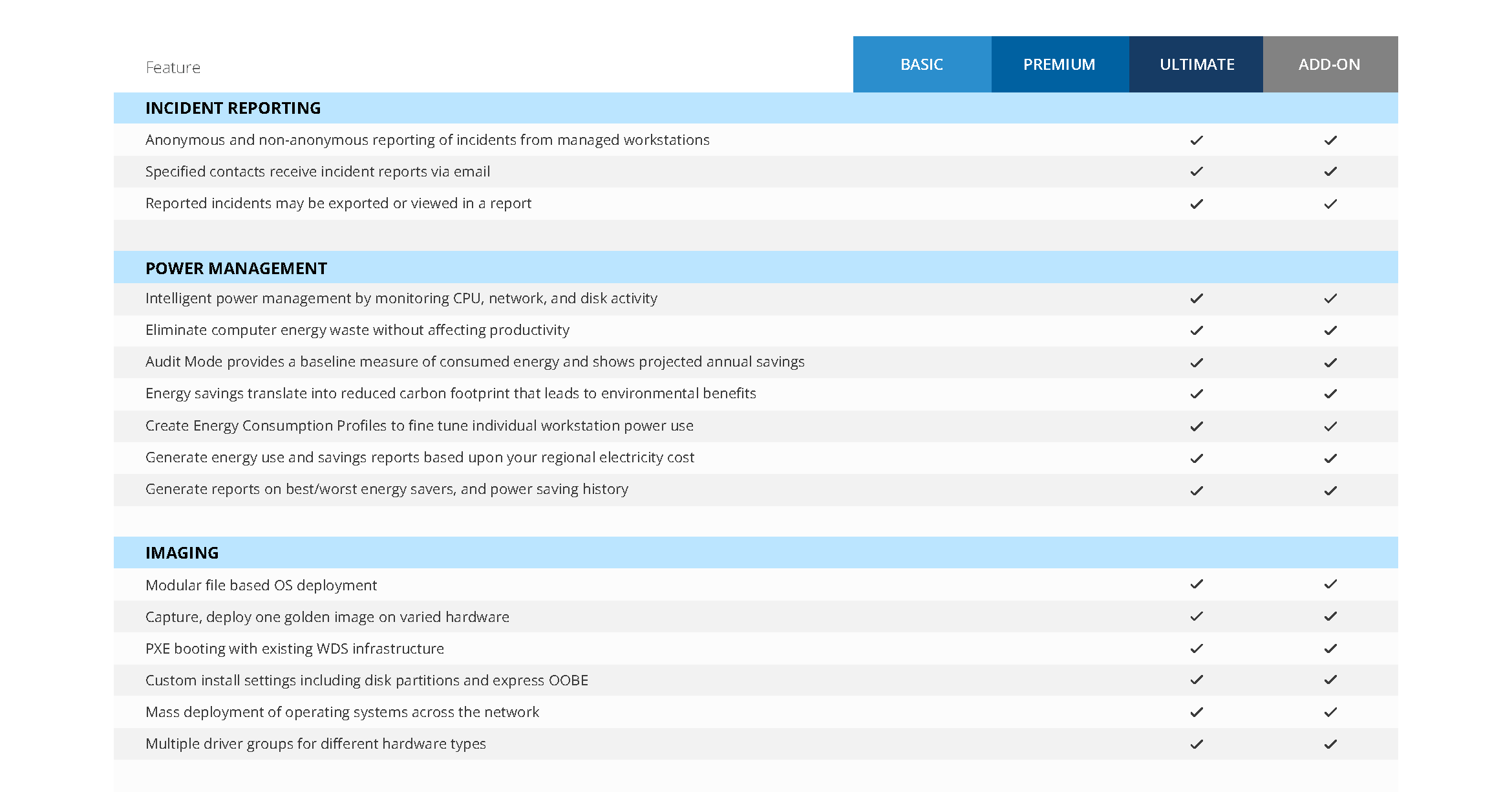This screenshot has width=1512, height=803.
Task: Click Ultimate checkmark for multiple driver groups
Action: [1197, 744]
